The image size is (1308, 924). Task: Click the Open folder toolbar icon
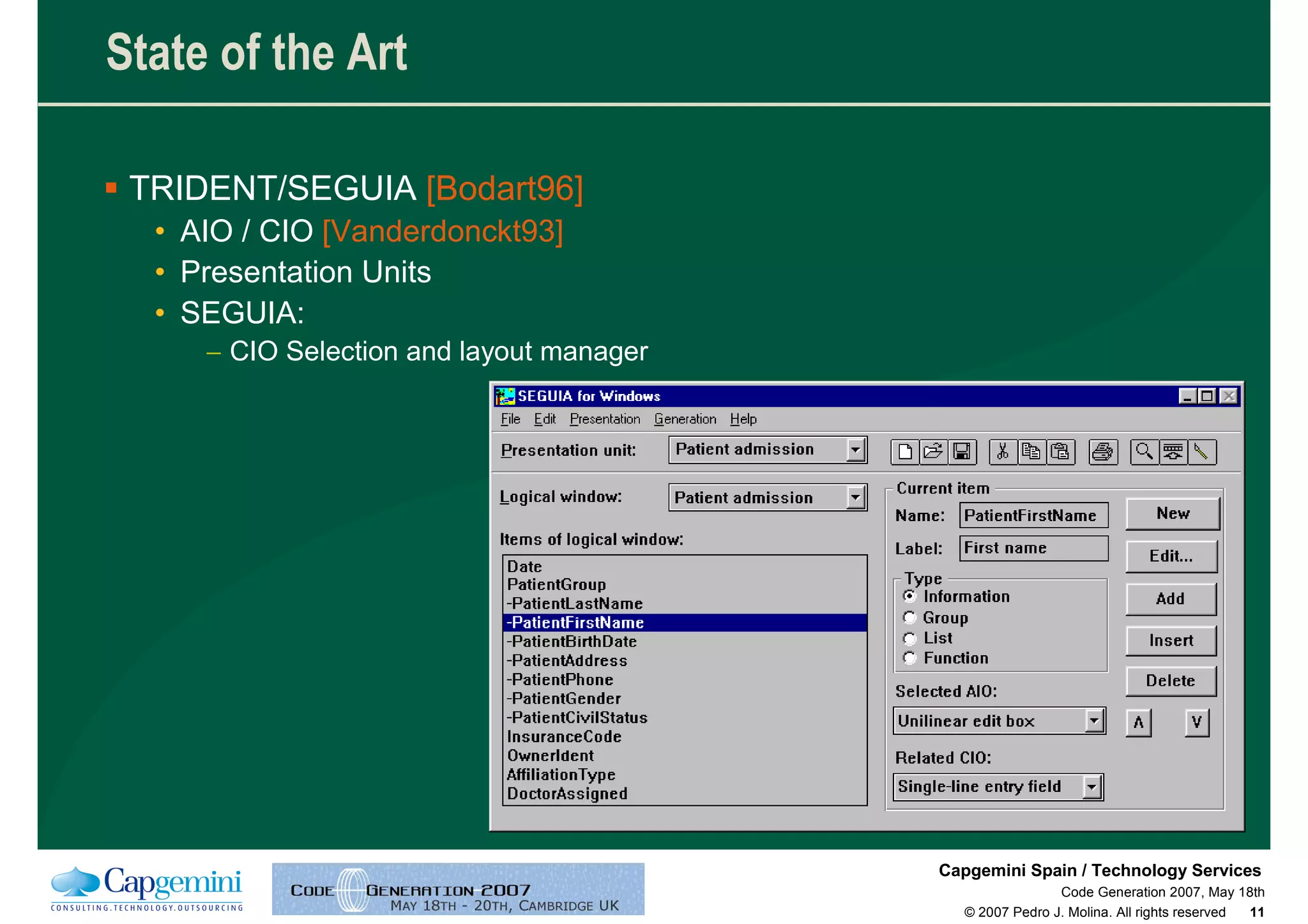(x=933, y=452)
